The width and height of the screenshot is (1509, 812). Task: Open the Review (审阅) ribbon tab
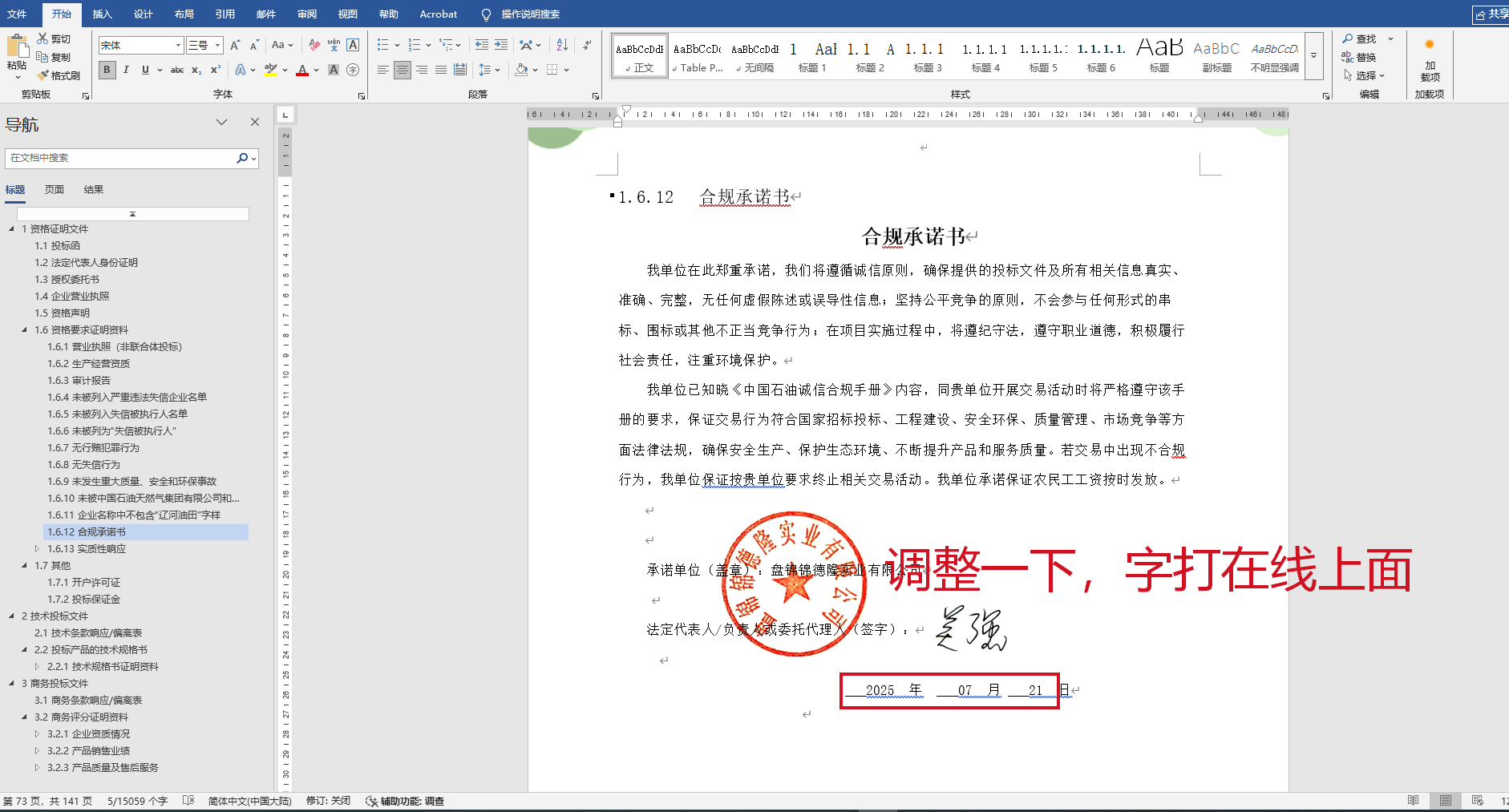pos(306,14)
